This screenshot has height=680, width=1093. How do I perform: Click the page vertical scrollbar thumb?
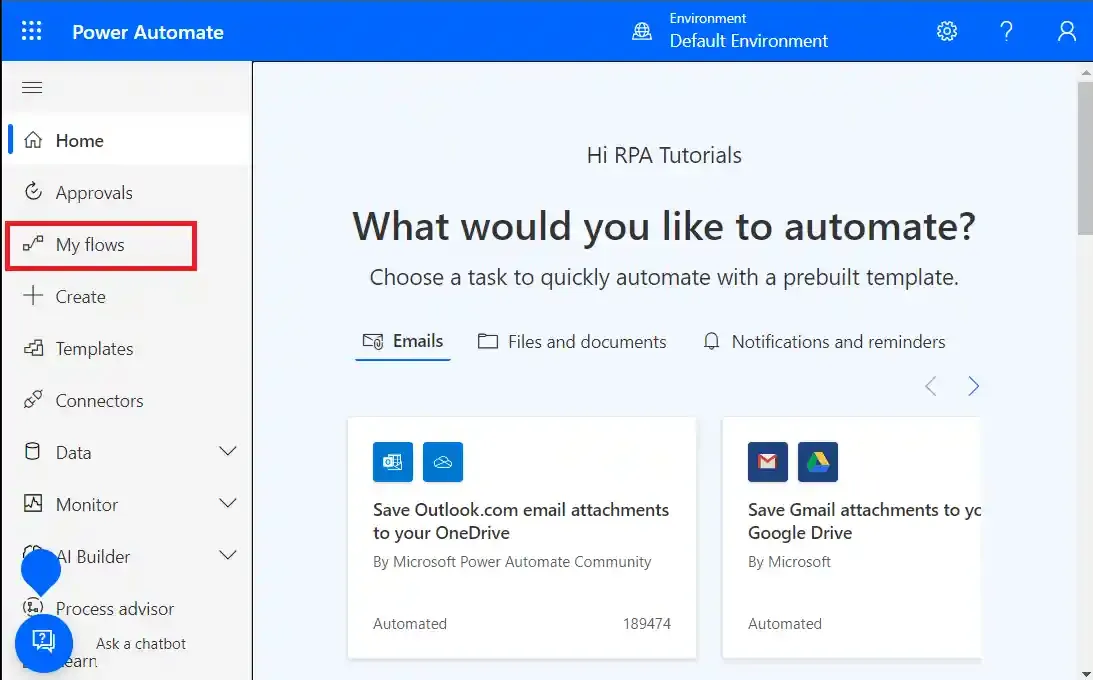click(1085, 157)
